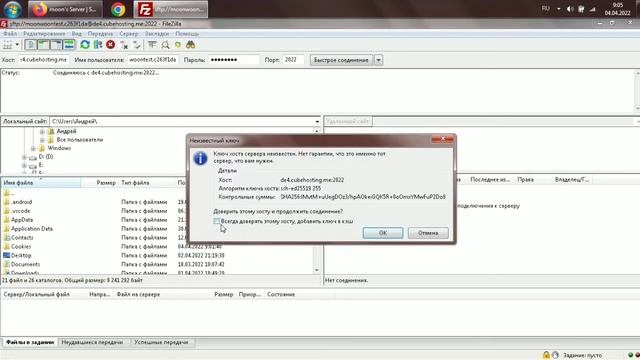Open the Редактирование menu

44,33
